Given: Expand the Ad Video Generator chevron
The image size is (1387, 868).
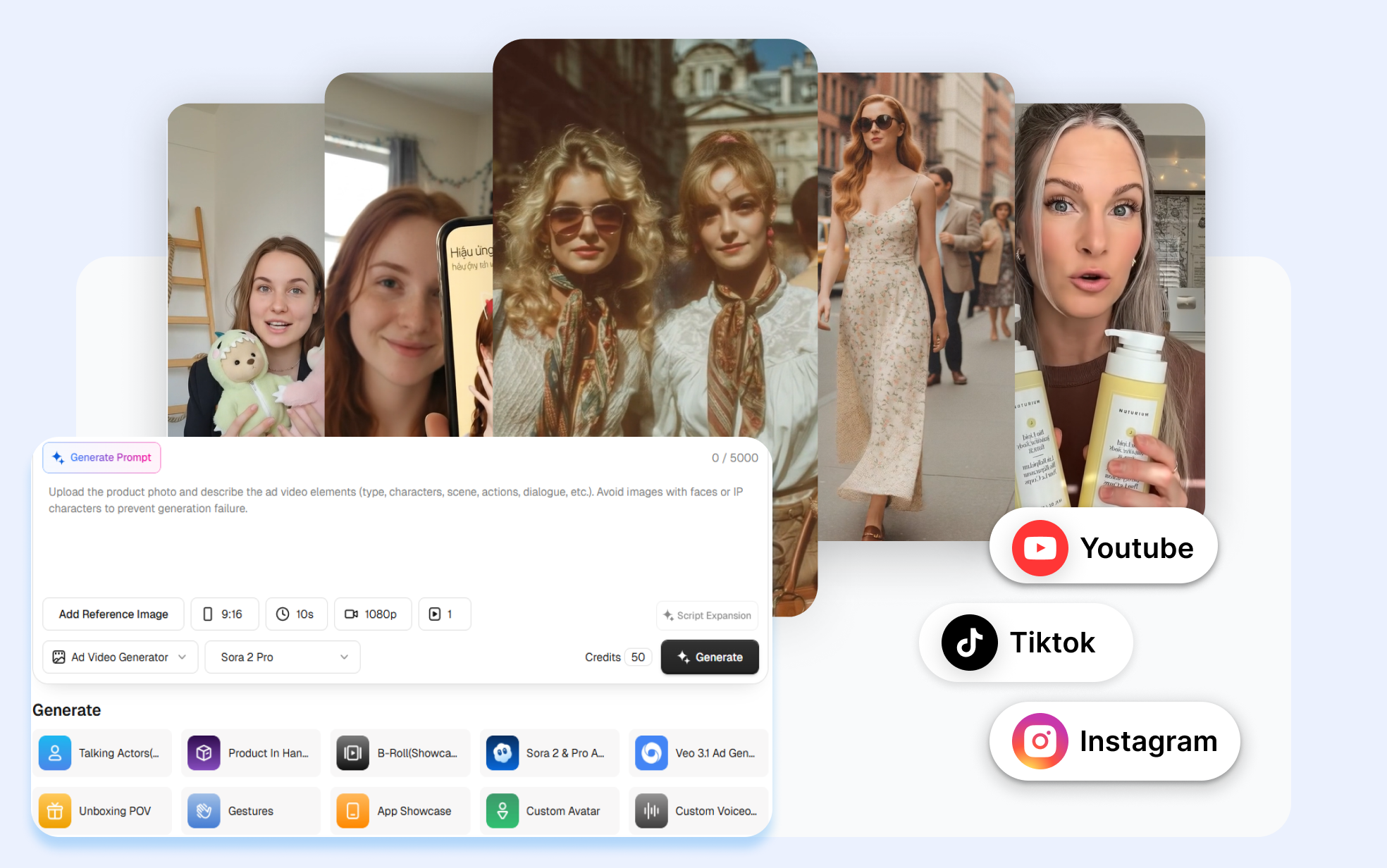Looking at the screenshot, I should (x=182, y=657).
